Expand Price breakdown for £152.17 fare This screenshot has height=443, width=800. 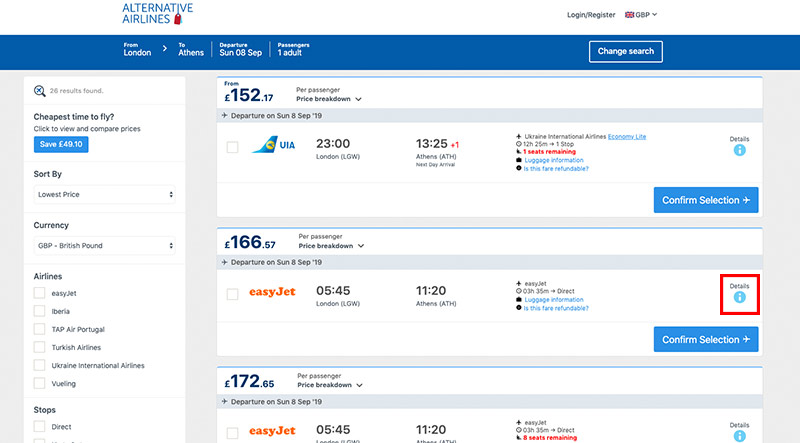pos(329,99)
